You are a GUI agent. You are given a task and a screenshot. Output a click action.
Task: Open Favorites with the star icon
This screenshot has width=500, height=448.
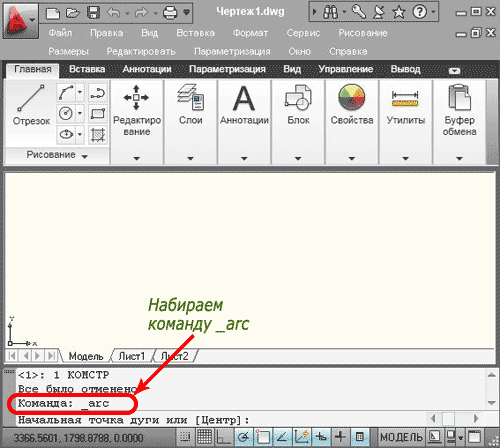point(399,13)
